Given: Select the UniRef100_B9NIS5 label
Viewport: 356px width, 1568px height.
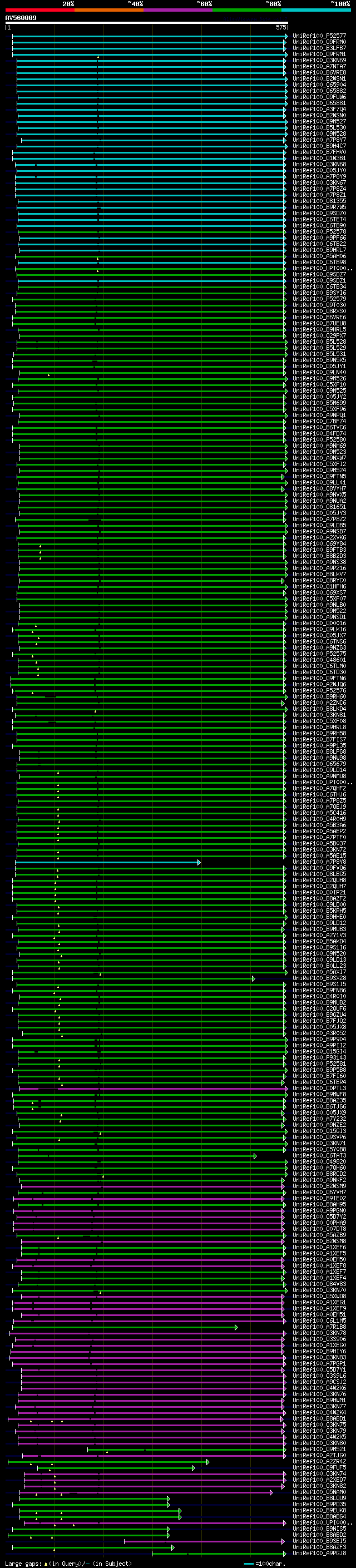Looking at the screenshot, I should [x=319, y=1529].
